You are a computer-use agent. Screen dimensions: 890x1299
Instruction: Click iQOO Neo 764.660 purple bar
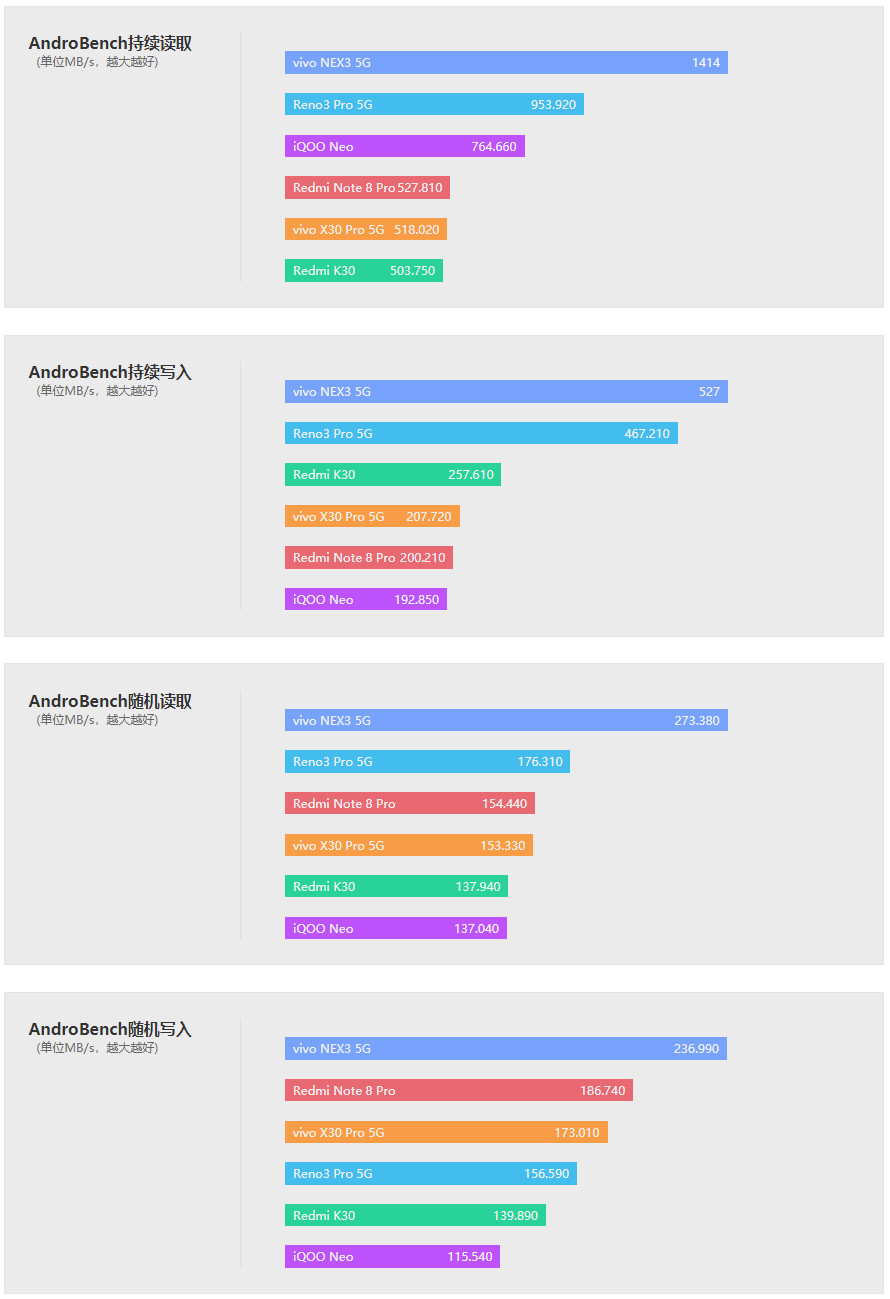[404, 146]
